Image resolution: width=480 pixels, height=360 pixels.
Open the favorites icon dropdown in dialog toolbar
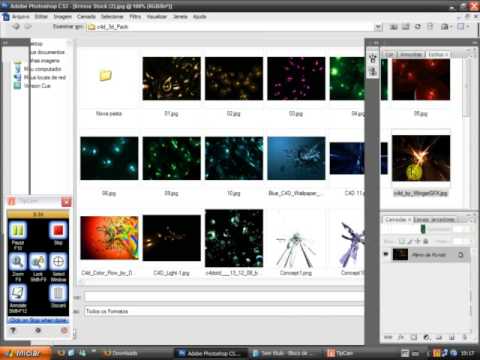pos(446,27)
